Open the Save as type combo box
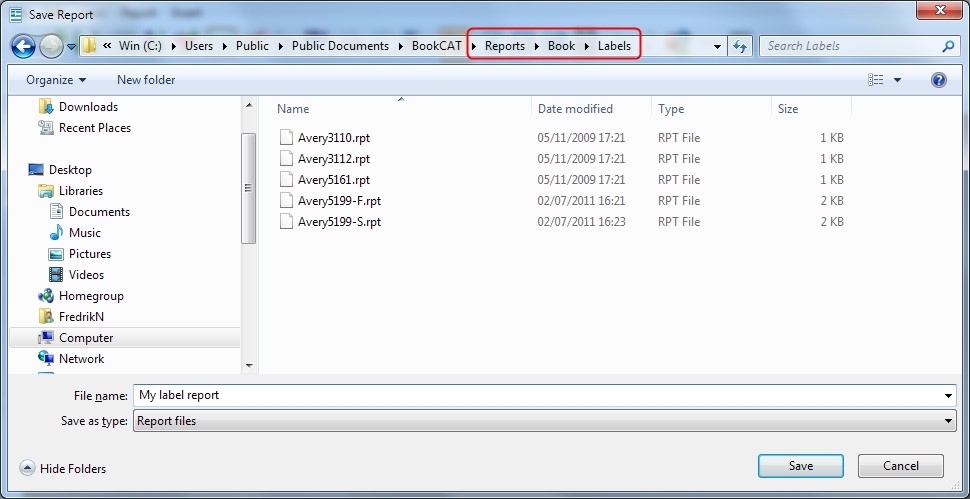The height and width of the screenshot is (499, 970). tap(544, 421)
